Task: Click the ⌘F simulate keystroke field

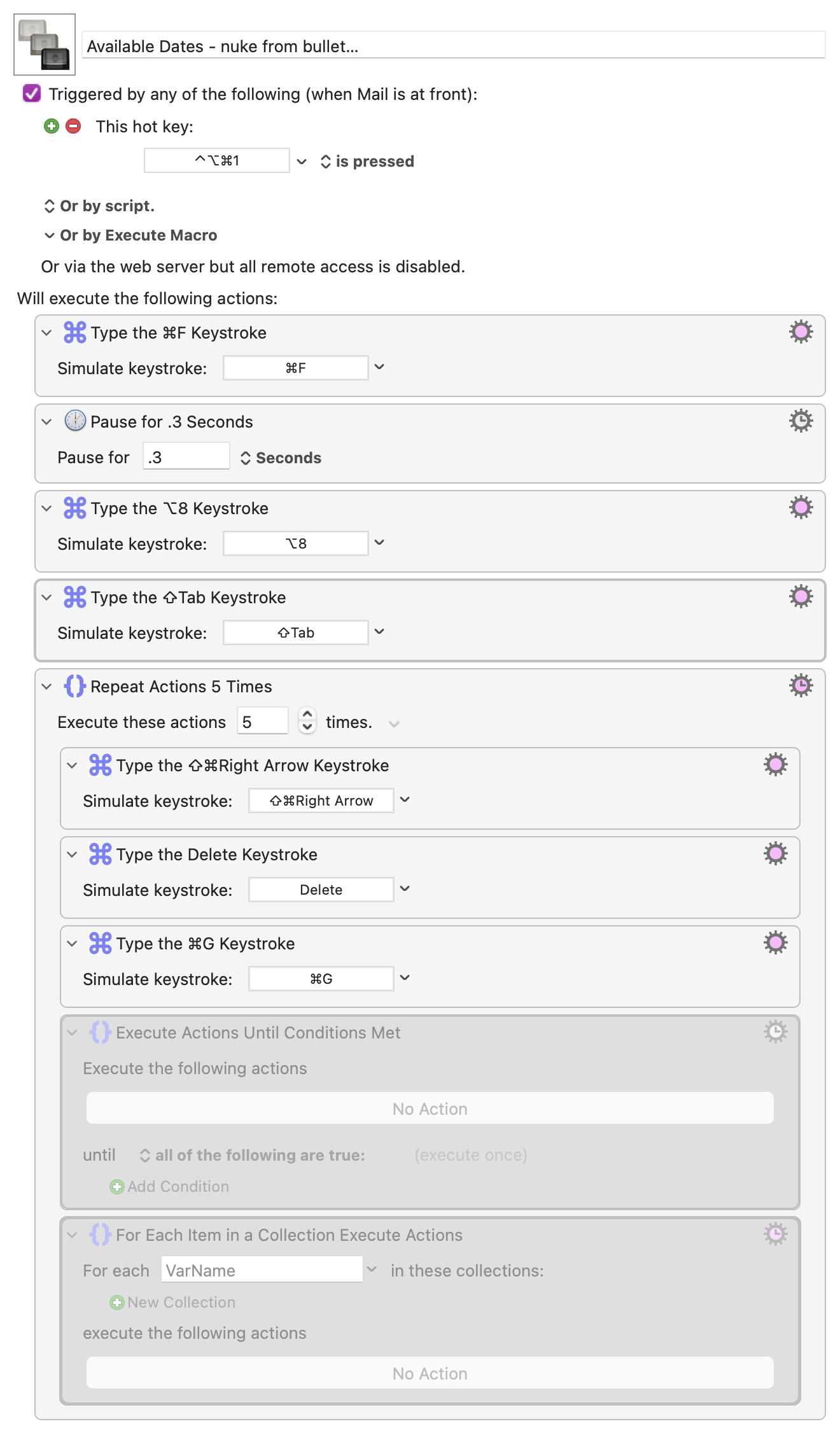Action: pyautogui.click(x=296, y=368)
